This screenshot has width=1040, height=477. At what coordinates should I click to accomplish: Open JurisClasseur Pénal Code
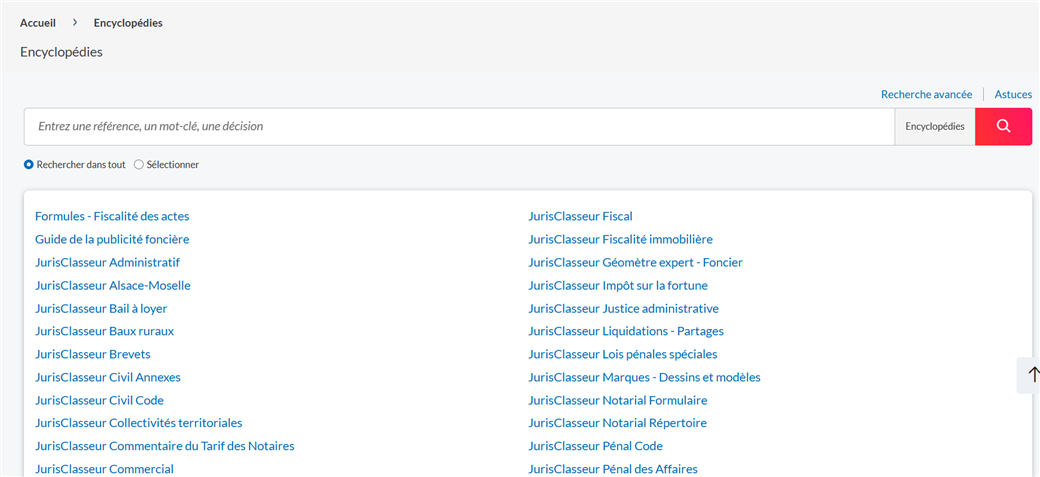click(x=596, y=446)
